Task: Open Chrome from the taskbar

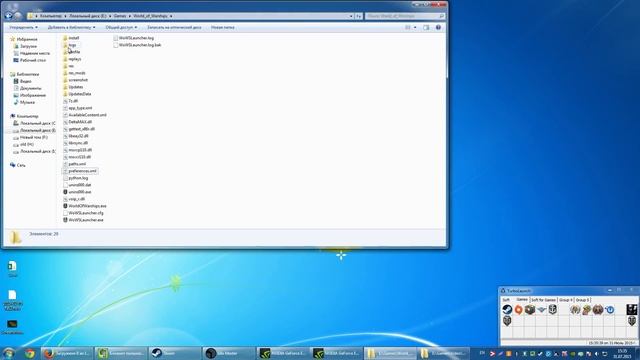Action: click(x=29, y=353)
